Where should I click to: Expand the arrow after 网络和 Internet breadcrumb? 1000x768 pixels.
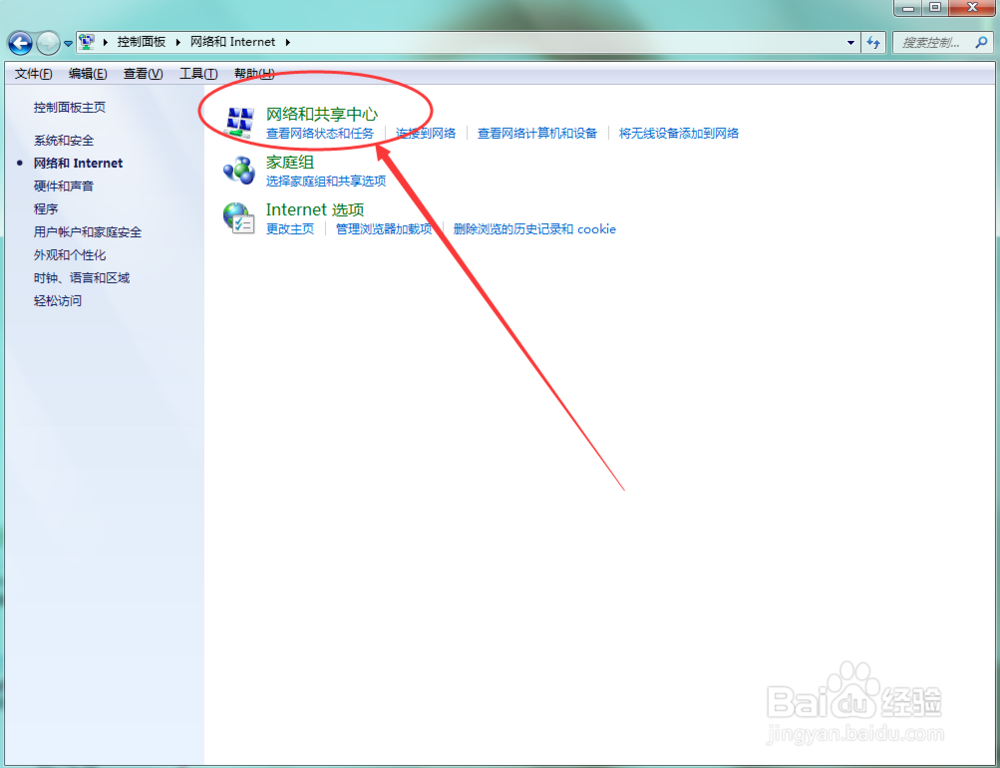pos(288,42)
